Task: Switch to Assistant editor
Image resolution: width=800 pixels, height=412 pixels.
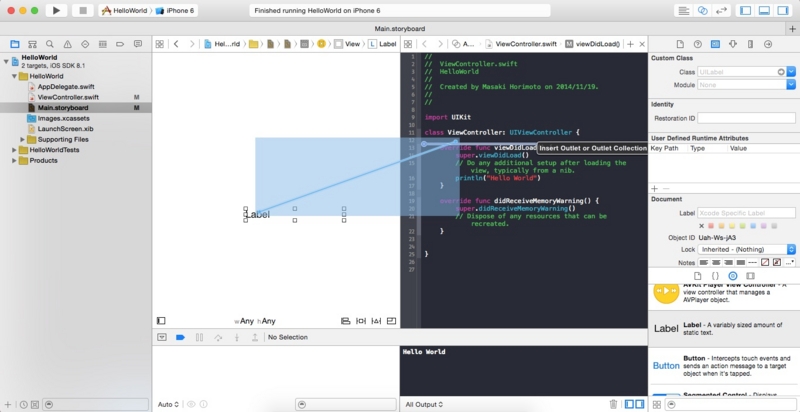Action: pyautogui.click(x=703, y=10)
